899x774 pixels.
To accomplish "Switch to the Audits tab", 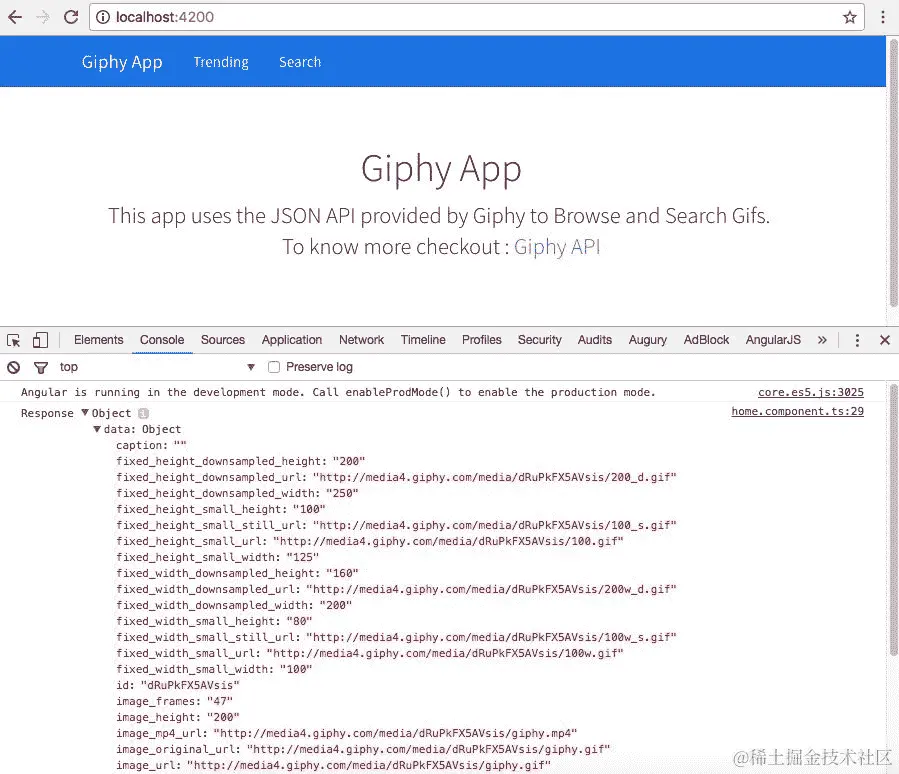I will pyautogui.click(x=595, y=340).
